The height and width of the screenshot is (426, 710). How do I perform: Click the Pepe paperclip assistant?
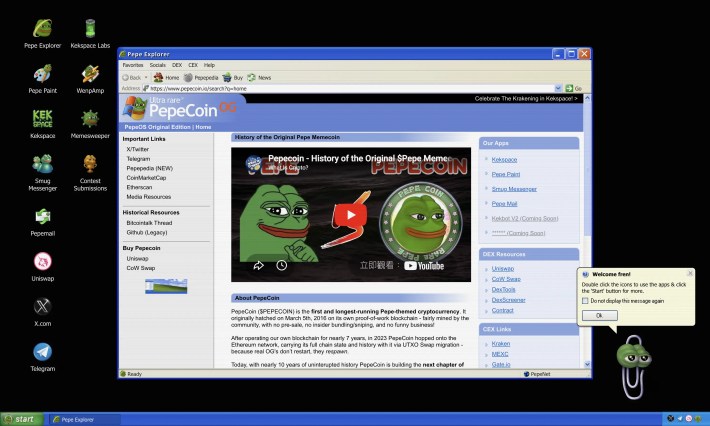tap(633, 353)
